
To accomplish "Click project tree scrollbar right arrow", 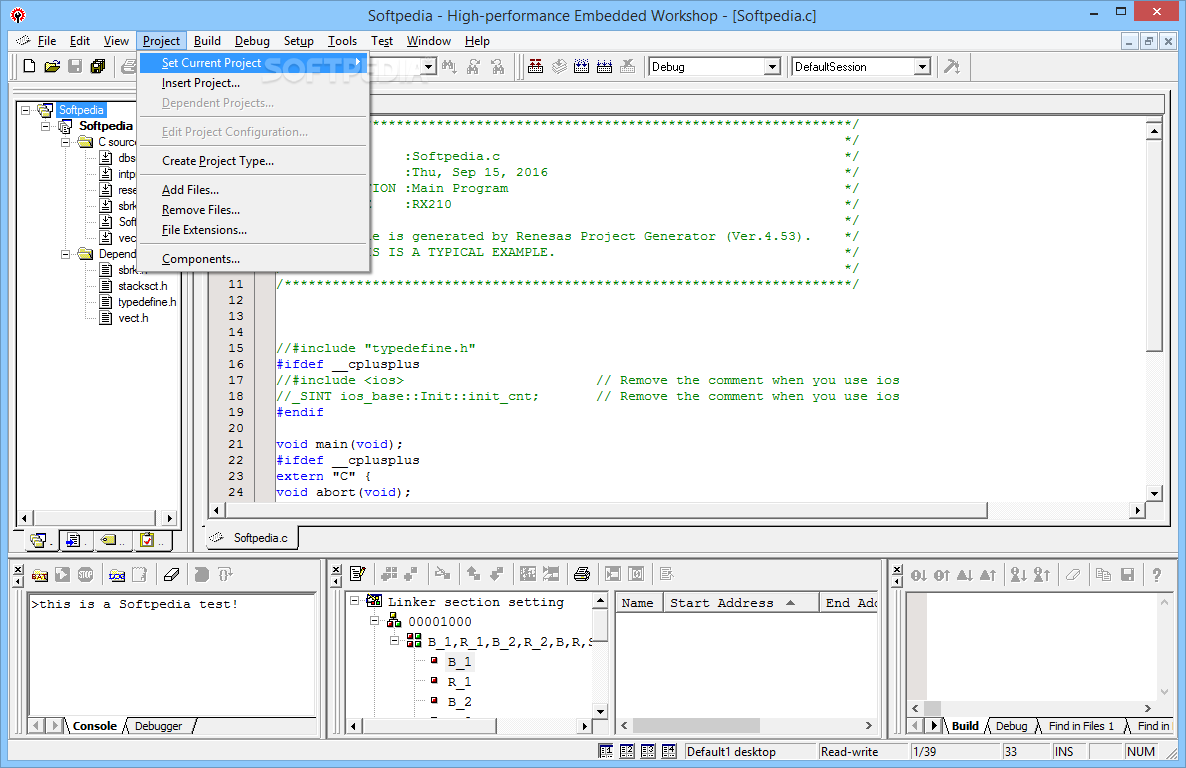I will tap(169, 518).
